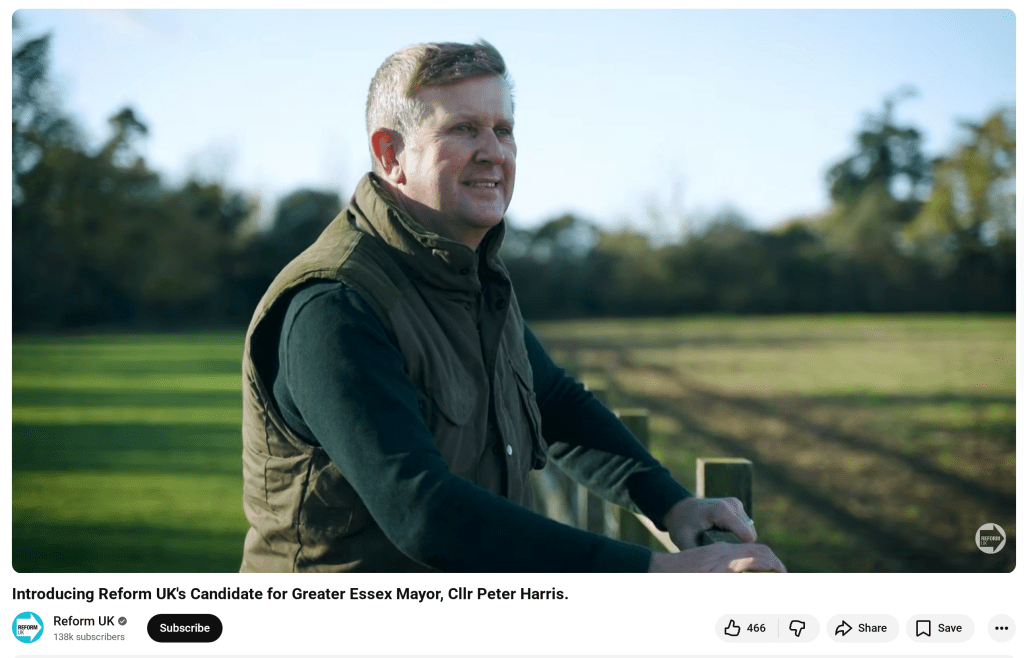This screenshot has width=1024, height=658.
Task: Open the three-dot more actions menu
Action: click(1001, 628)
